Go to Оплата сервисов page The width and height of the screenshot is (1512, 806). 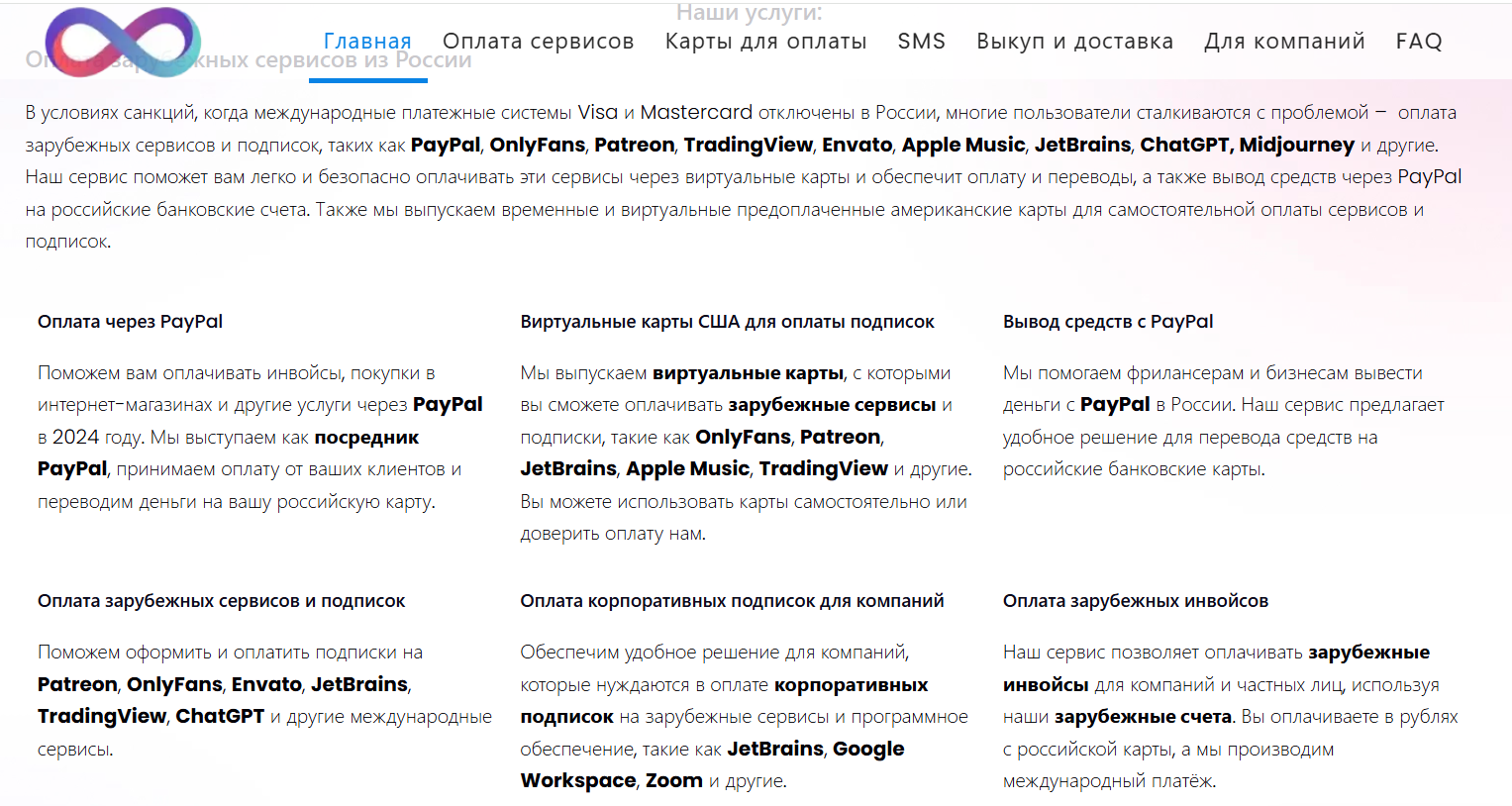(538, 42)
